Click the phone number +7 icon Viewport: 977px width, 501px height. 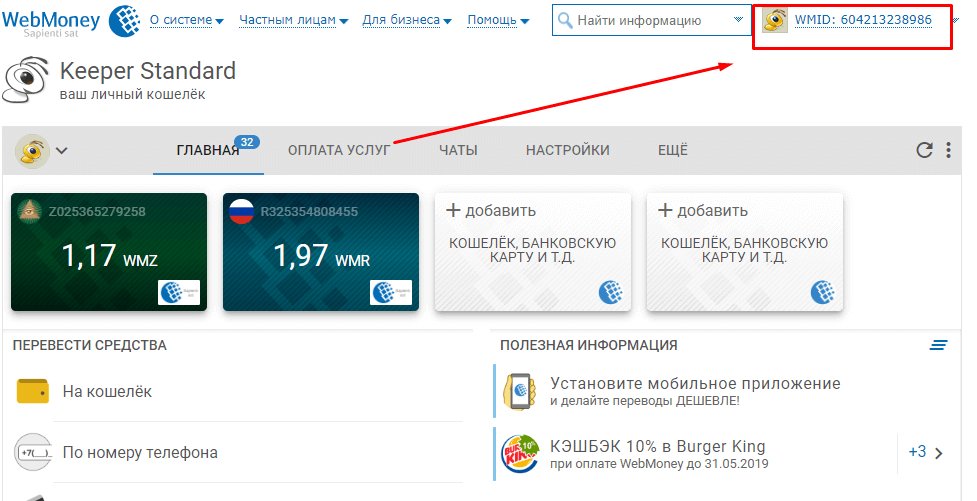pyautogui.click(x=33, y=452)
